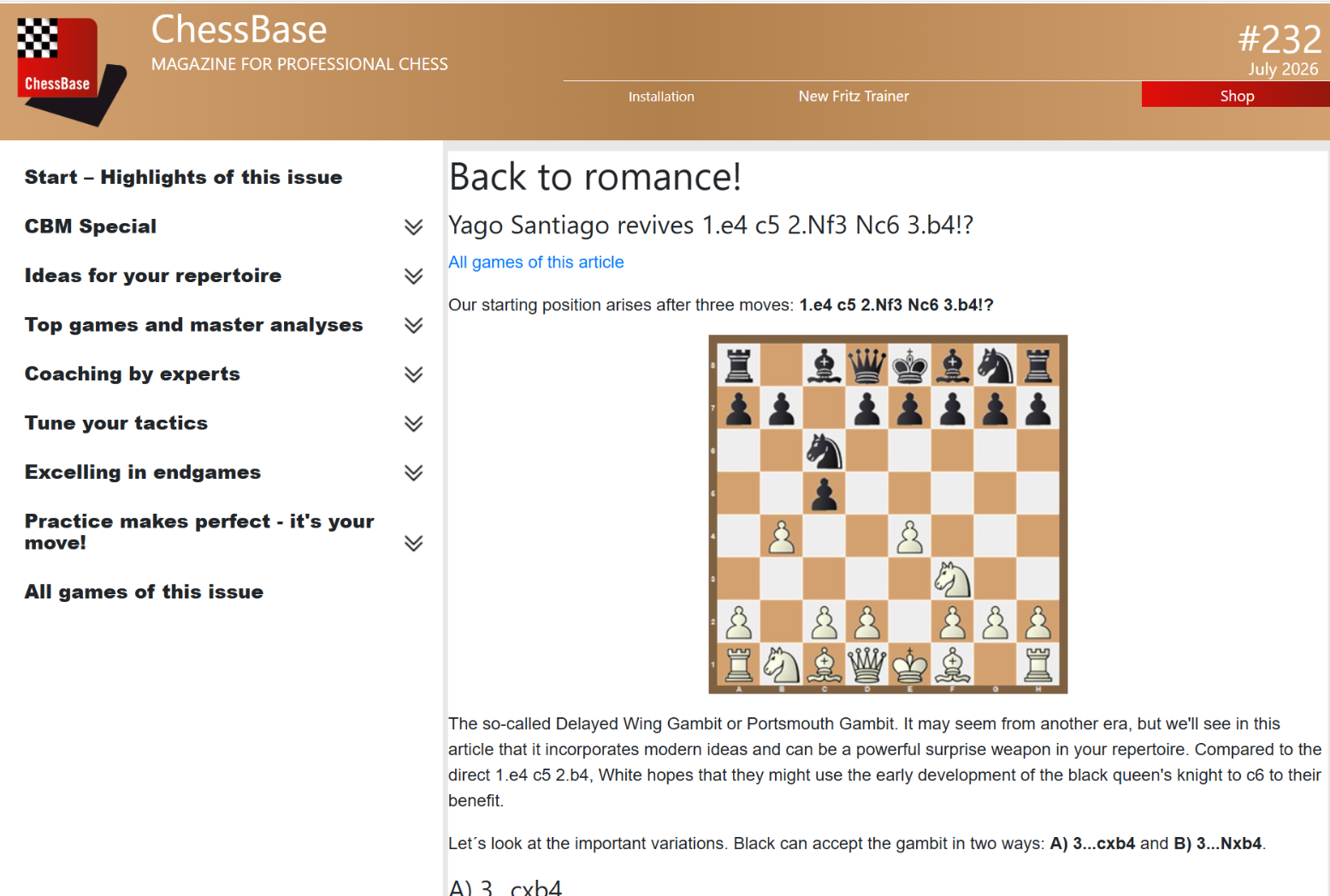Expand Coaching by experts chevron
1330x896 pixels.
point(414,374)
